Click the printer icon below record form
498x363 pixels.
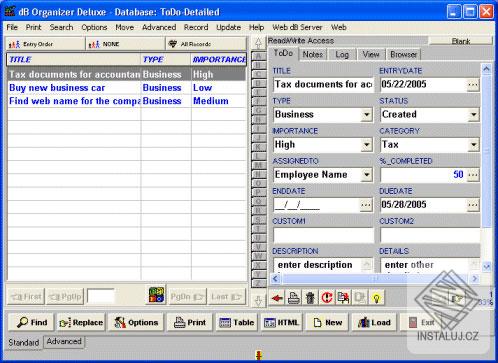click(x=294, y=297)
